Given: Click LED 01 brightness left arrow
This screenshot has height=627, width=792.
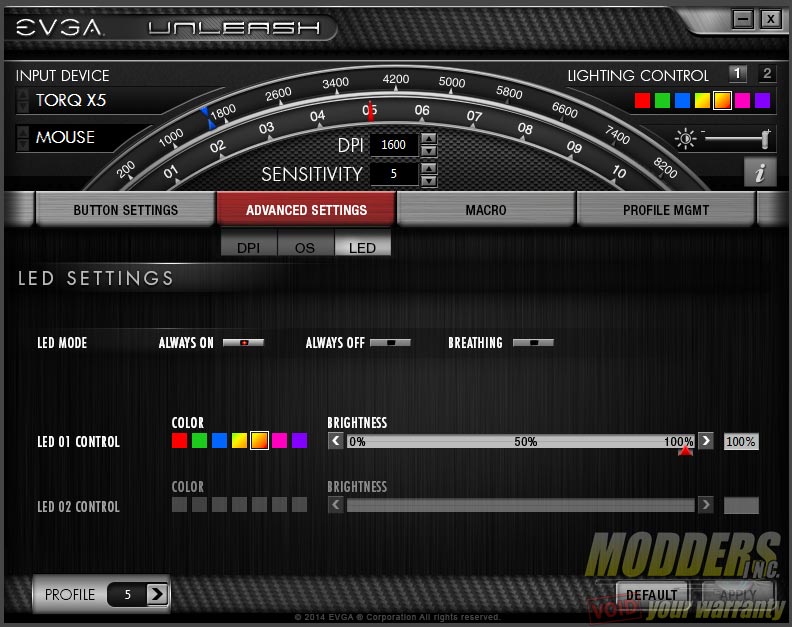Looking at the screenshot, I should click(x=336, y=441).
